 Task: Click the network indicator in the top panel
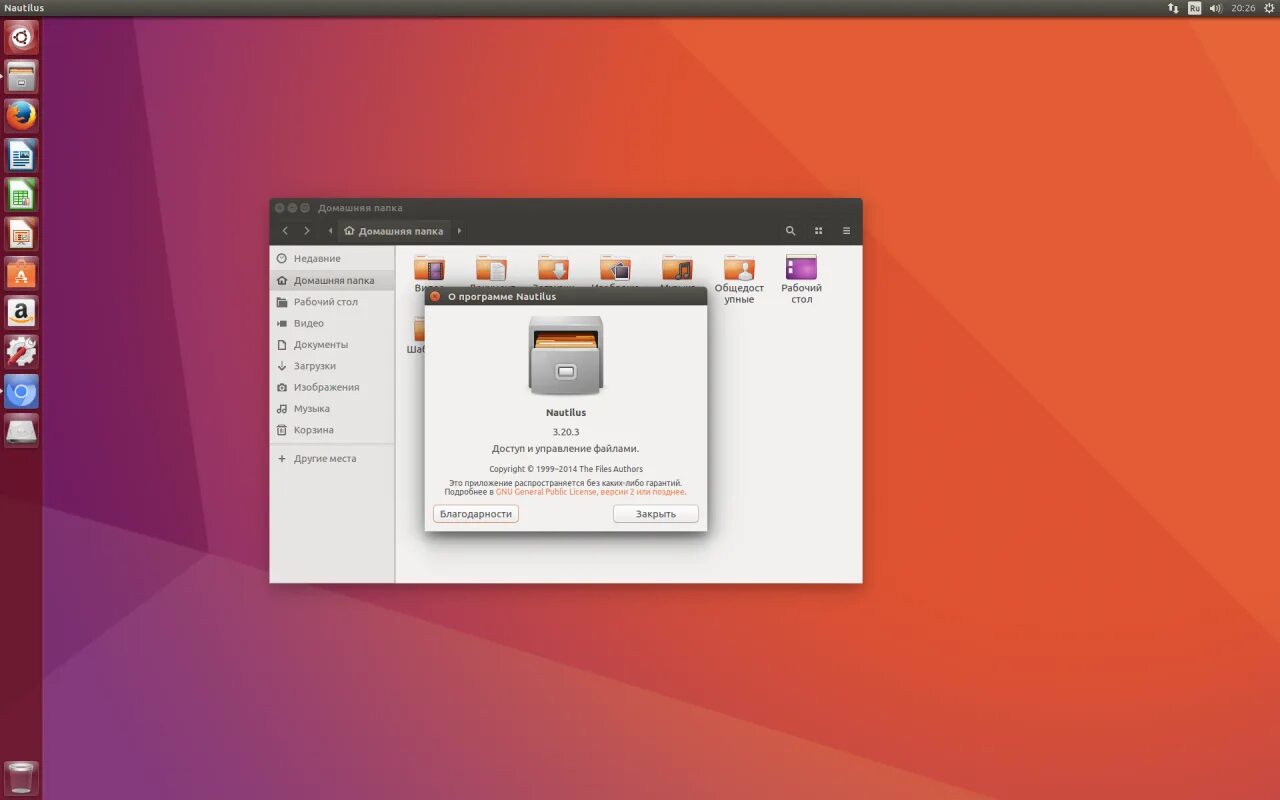click(1173, 8)
